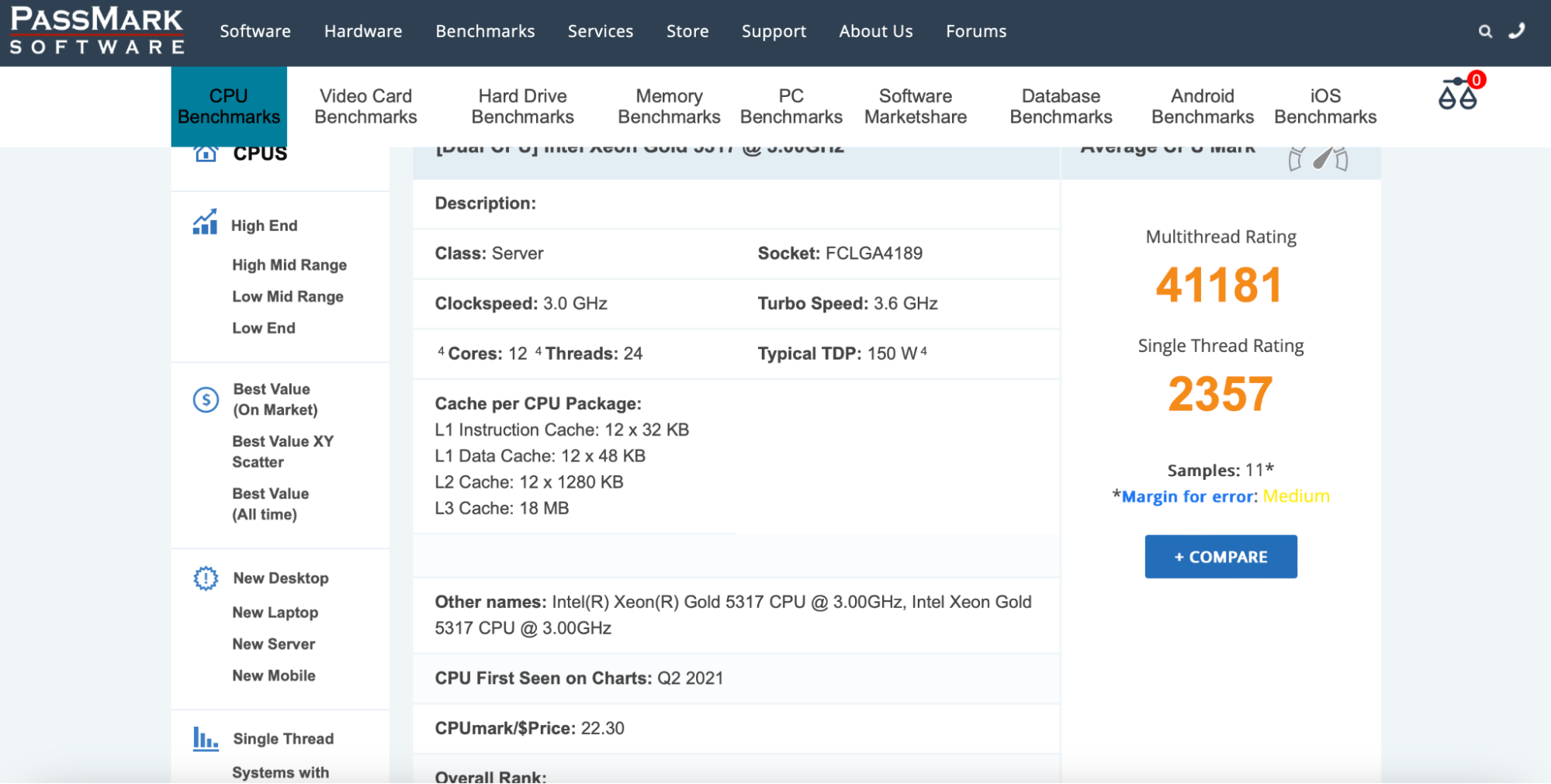This screenshot has height=784, width=1551.
Task: Open the search magnifier icon
Action: pos(1485,31)
